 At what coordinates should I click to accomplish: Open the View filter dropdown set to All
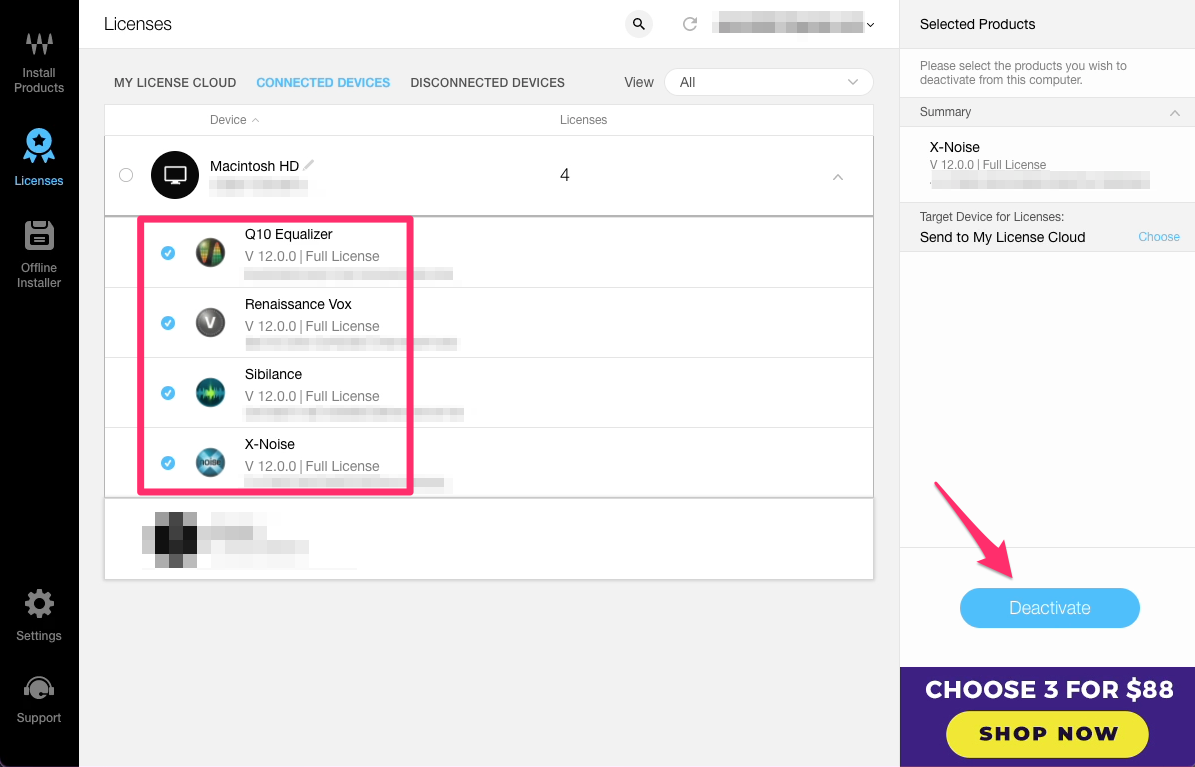coord(768,82)
